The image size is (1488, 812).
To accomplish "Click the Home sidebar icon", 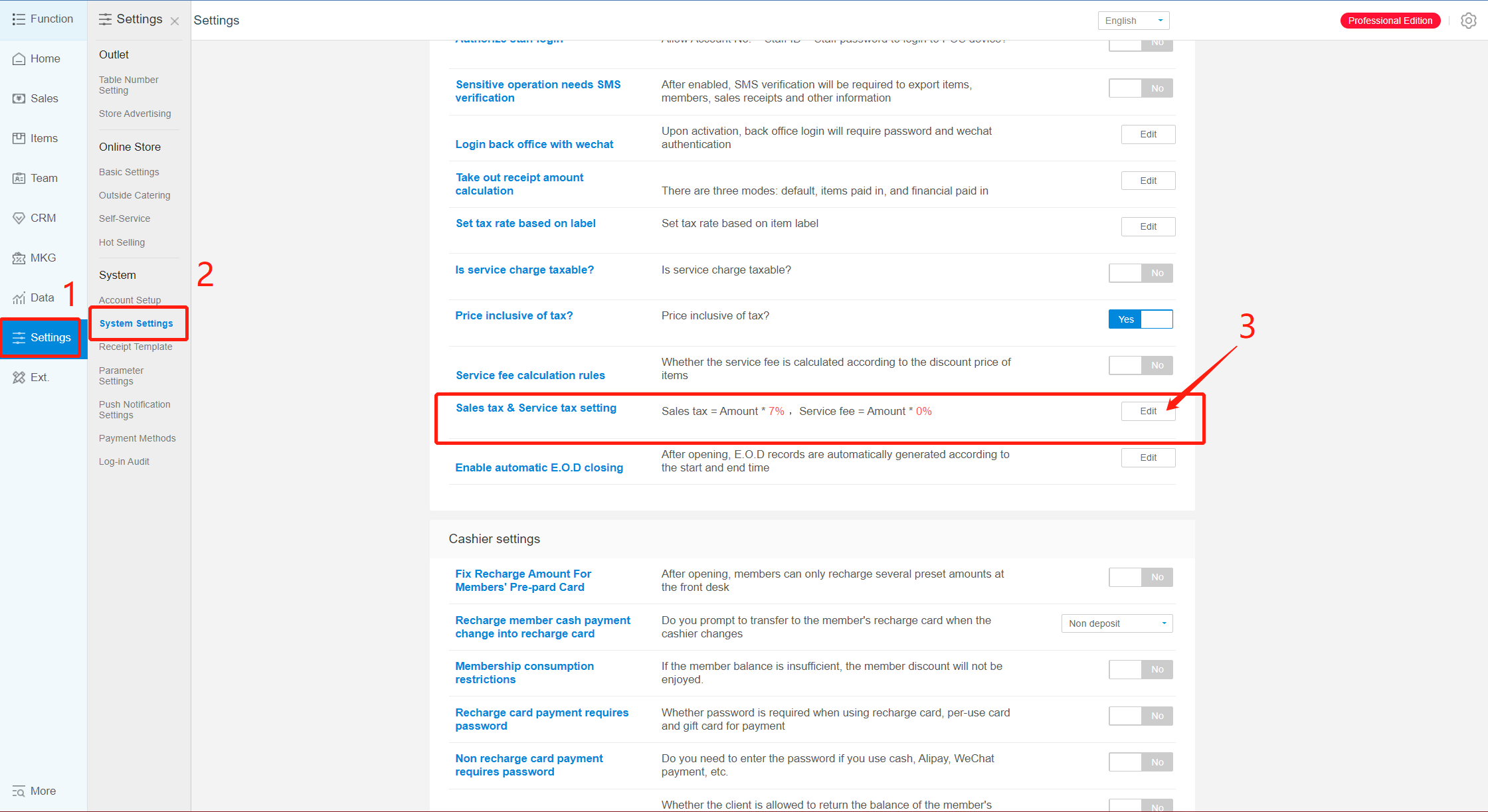I will pos(19,59).
